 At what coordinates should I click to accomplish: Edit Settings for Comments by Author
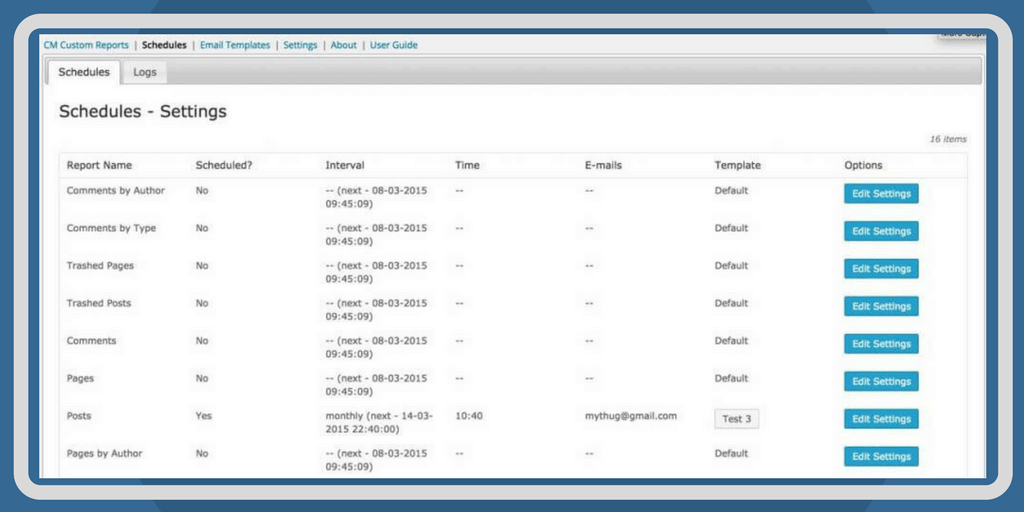pyautogui.click(x=881, y=194)
